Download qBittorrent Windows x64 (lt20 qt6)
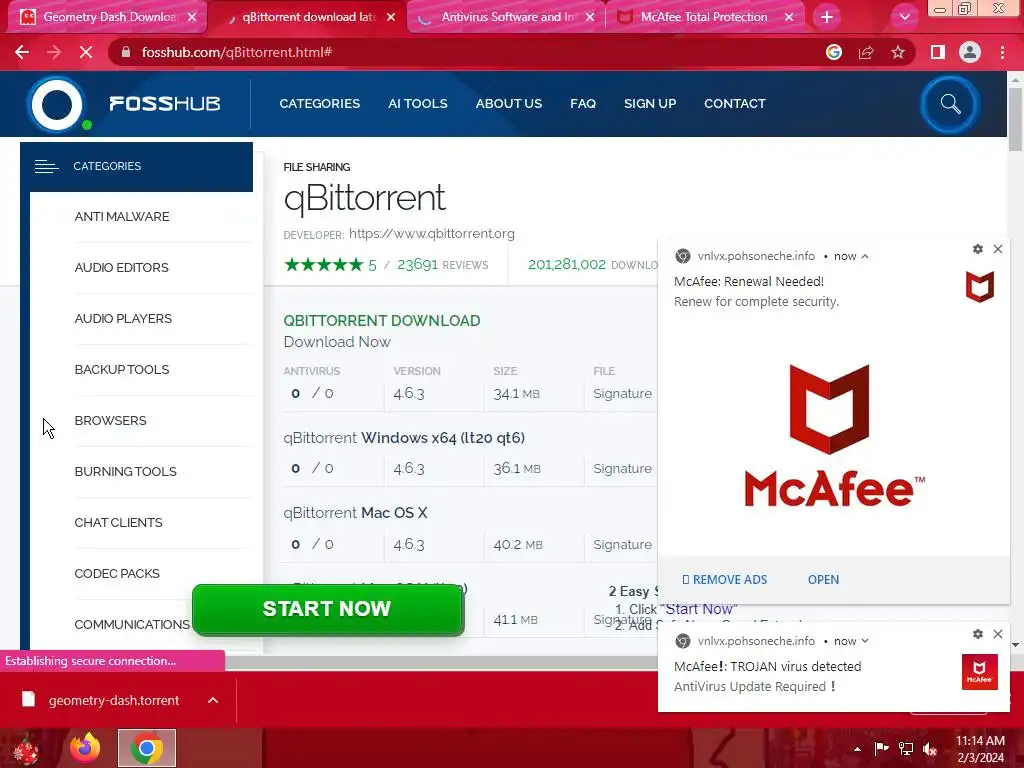Image resolution: width=1024 pixels, height=768 pixels. point(404,438)
